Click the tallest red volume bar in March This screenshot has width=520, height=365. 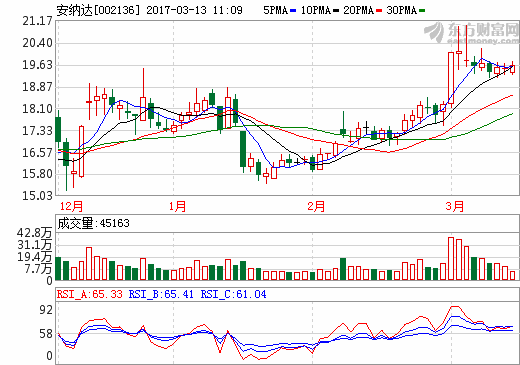click(451, 258)
